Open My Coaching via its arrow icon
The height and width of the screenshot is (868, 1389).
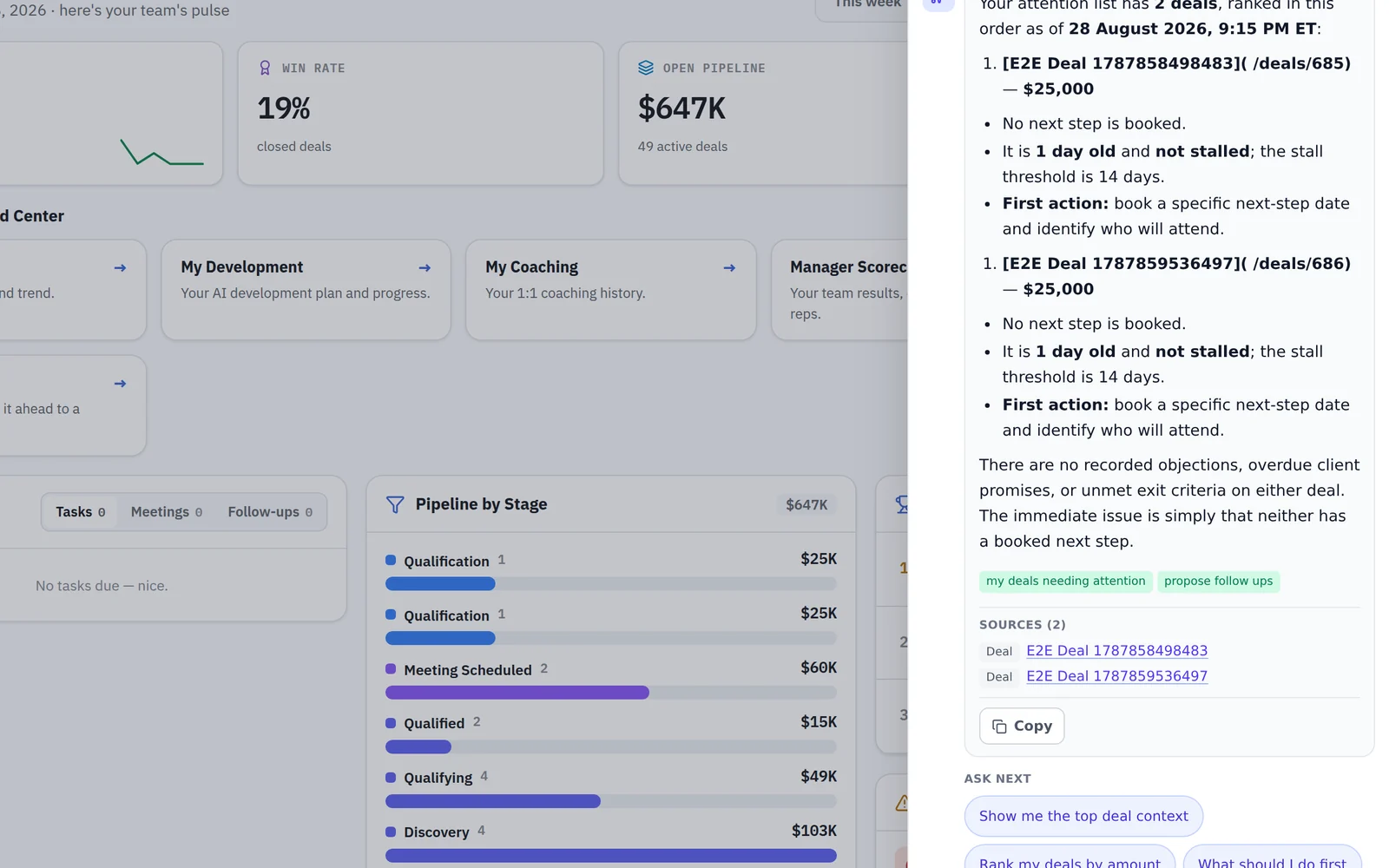coord(729,267)
